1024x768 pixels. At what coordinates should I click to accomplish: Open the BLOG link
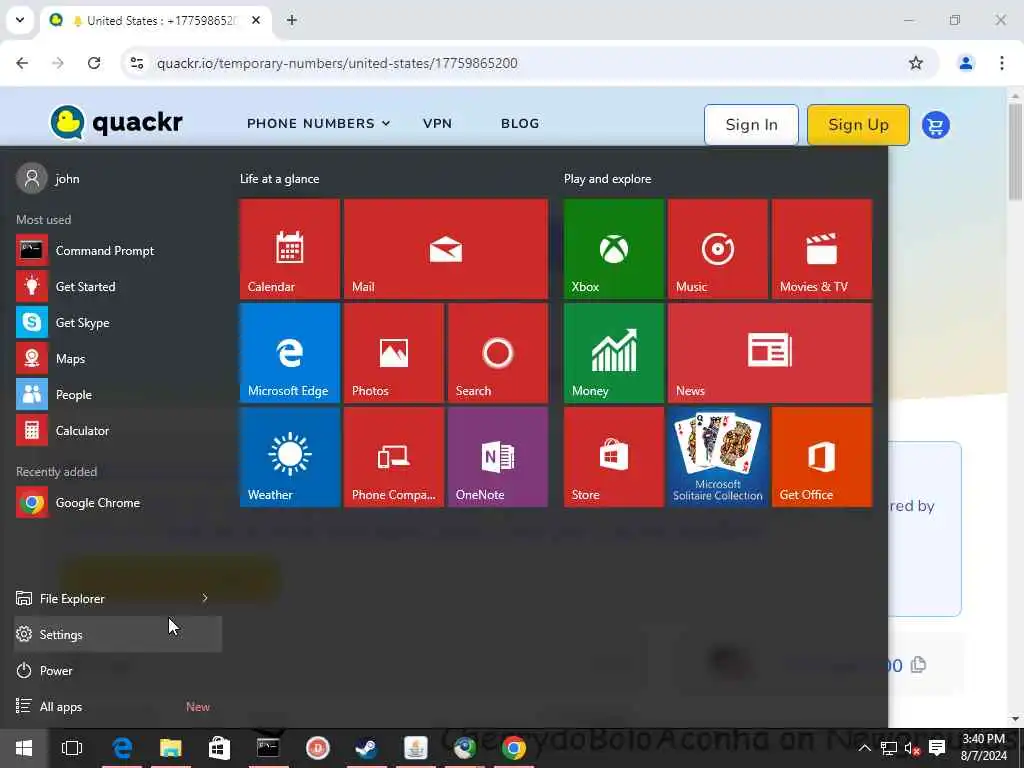click(x=520, y=123)
